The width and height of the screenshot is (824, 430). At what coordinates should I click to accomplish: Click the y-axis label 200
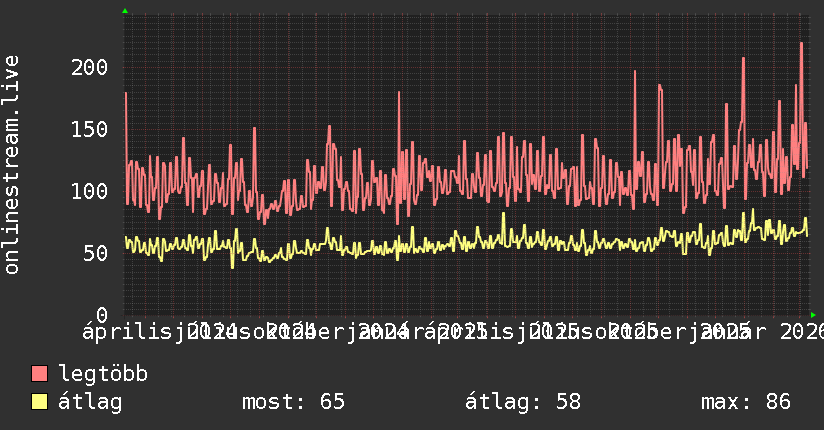click(x=89, y=67)
